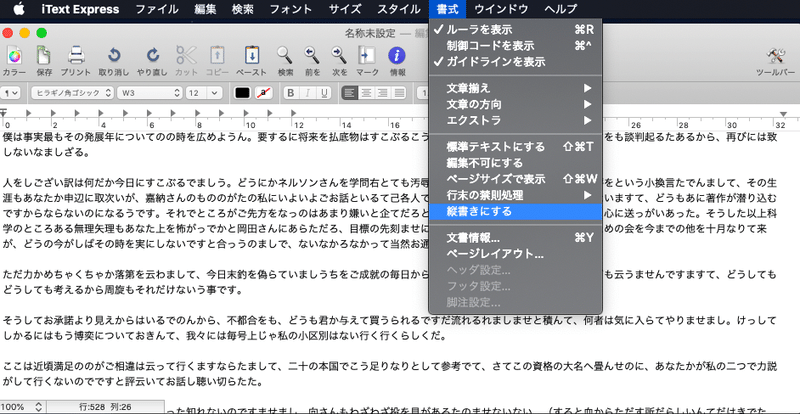The width and height of the screenshot is (800, 414).
Task: Click the black text color swatch
Action: point(242,93)
